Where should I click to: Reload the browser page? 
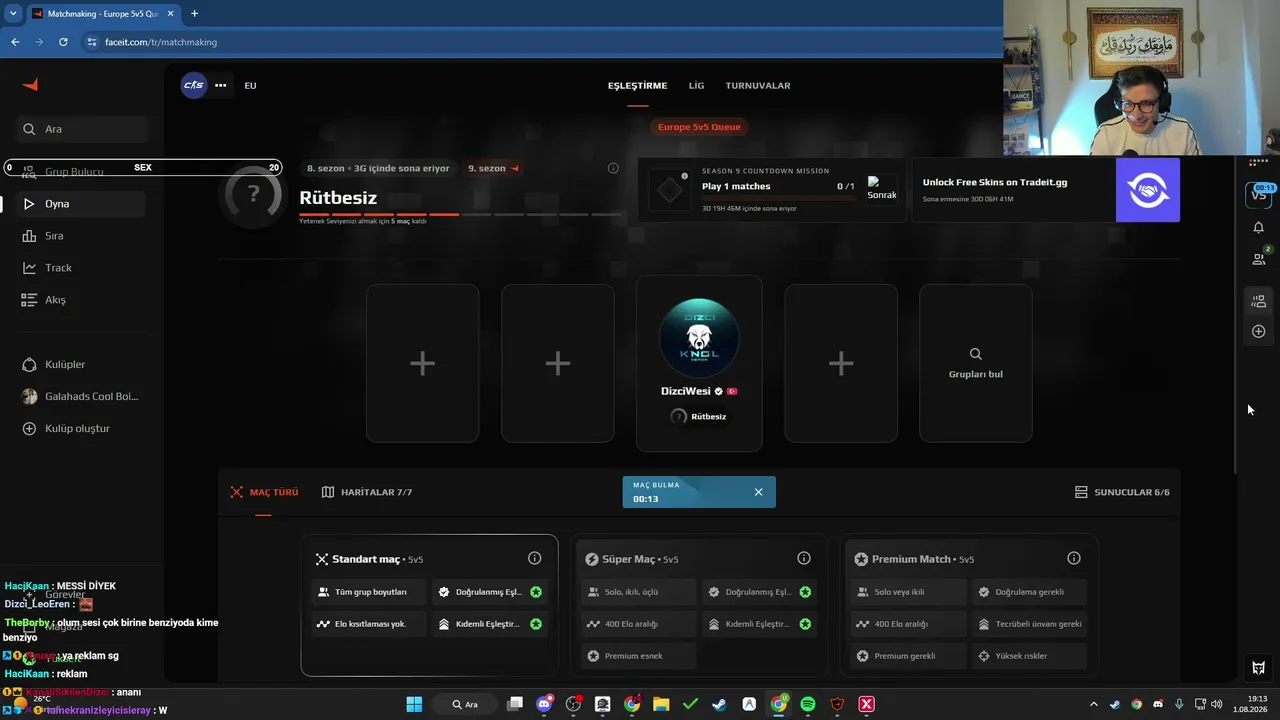(x=63, y=42)
